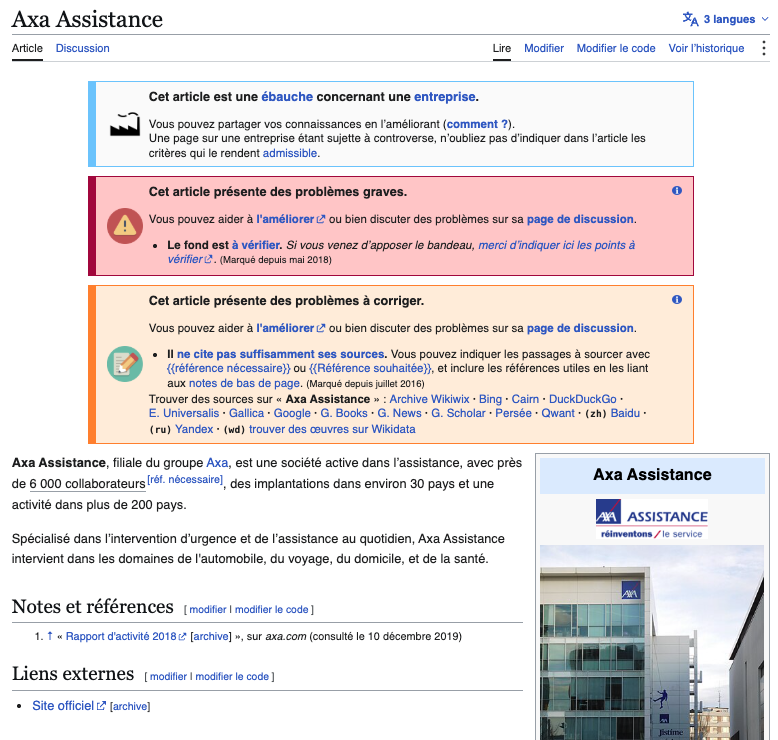Click the info icon in the red banner

point(677,191)
